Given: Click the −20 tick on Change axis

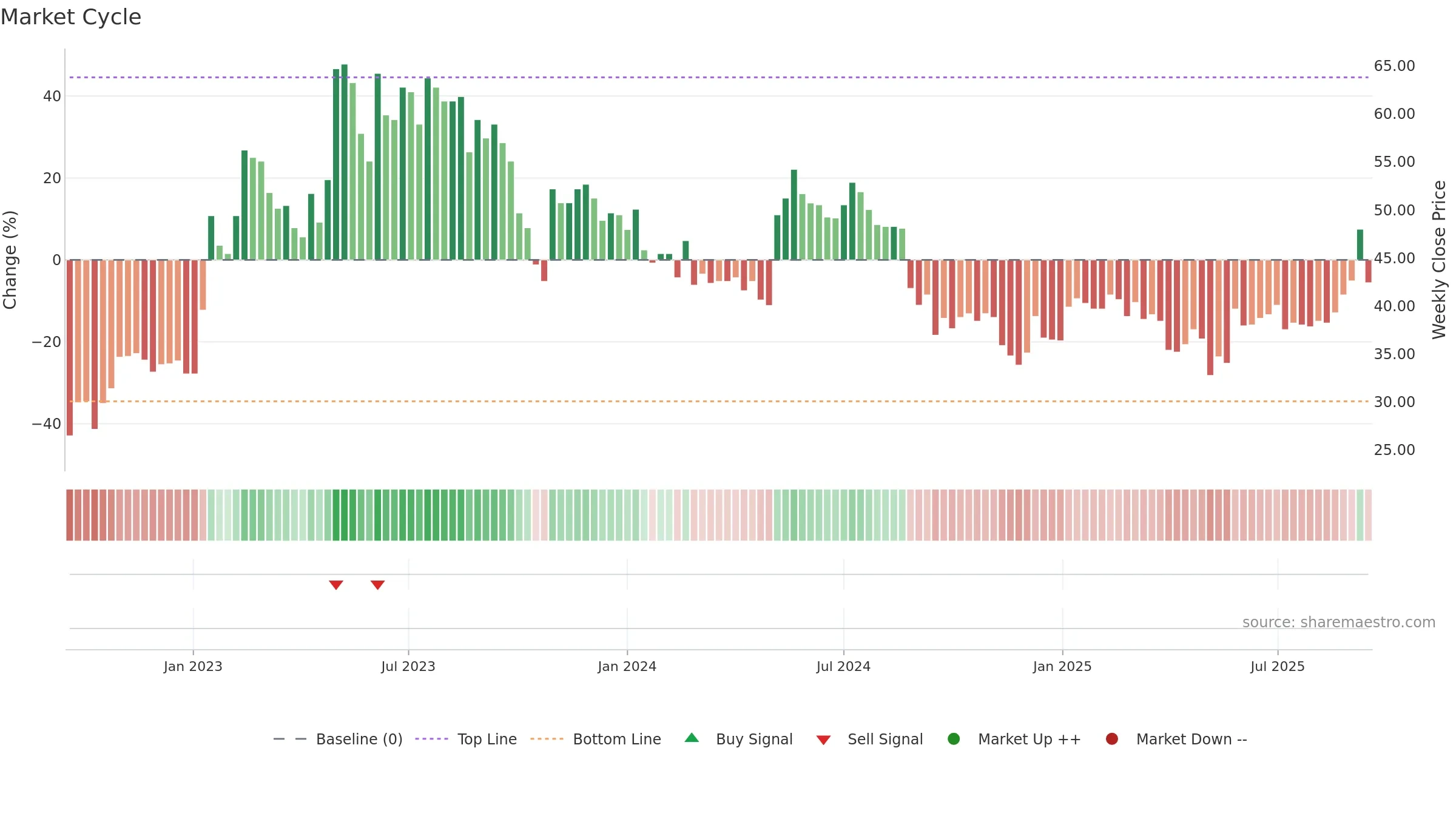Looking at the screenshot, I should 47,342.
